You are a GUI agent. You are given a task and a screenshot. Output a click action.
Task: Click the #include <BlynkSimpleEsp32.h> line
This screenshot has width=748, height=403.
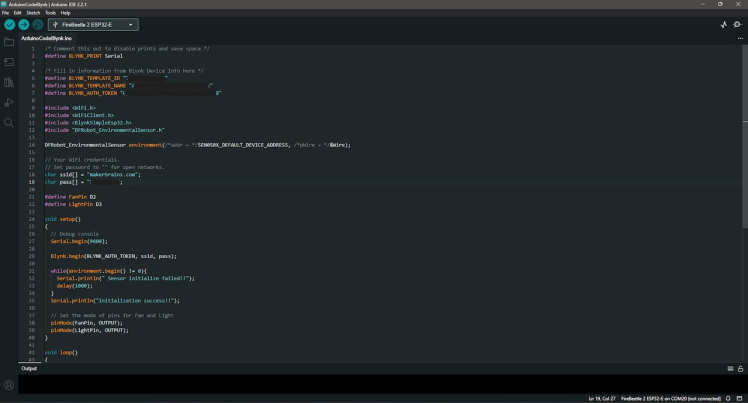[x=88, y=123]
